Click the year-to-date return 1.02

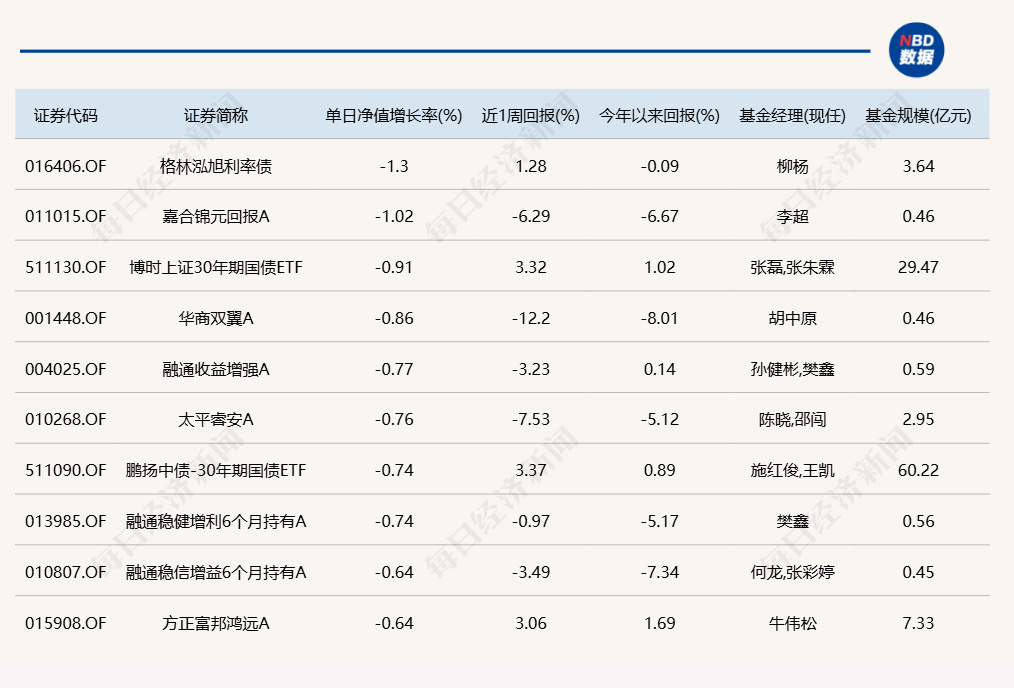(x=660, y=267)
